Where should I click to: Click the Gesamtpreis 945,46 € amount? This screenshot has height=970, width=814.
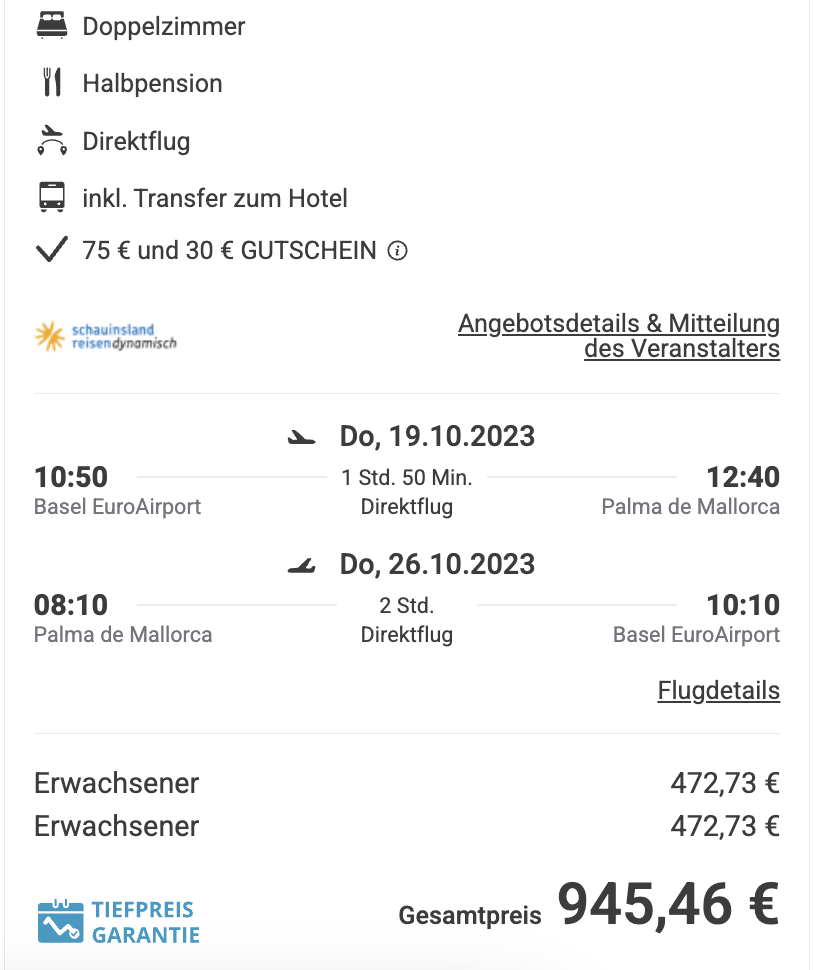coord(668,904)
